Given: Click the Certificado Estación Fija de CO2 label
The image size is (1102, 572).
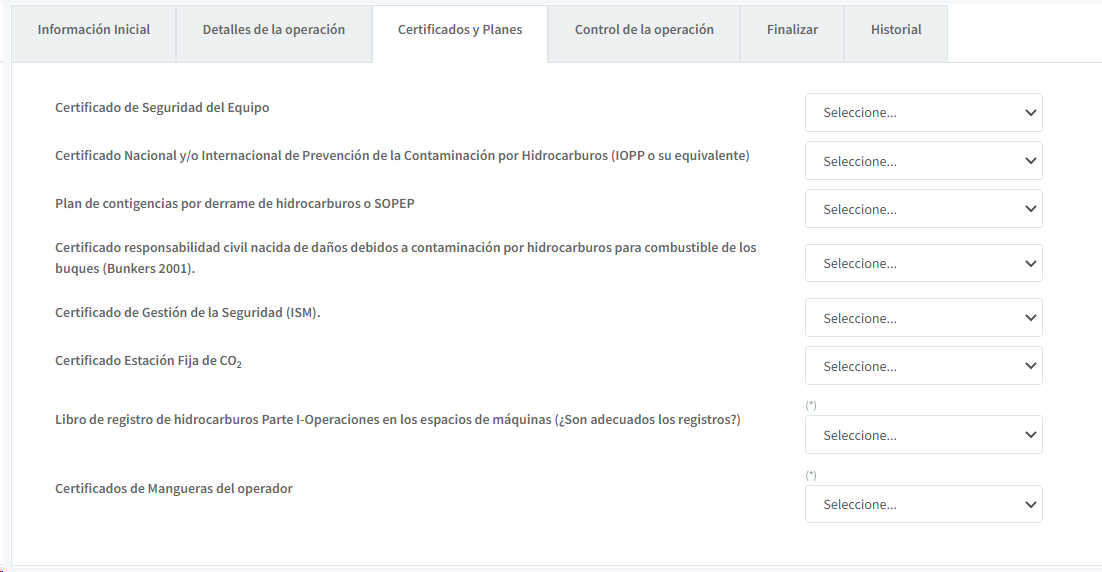Looking at the screenshot, I should click(x=148, y=361).
